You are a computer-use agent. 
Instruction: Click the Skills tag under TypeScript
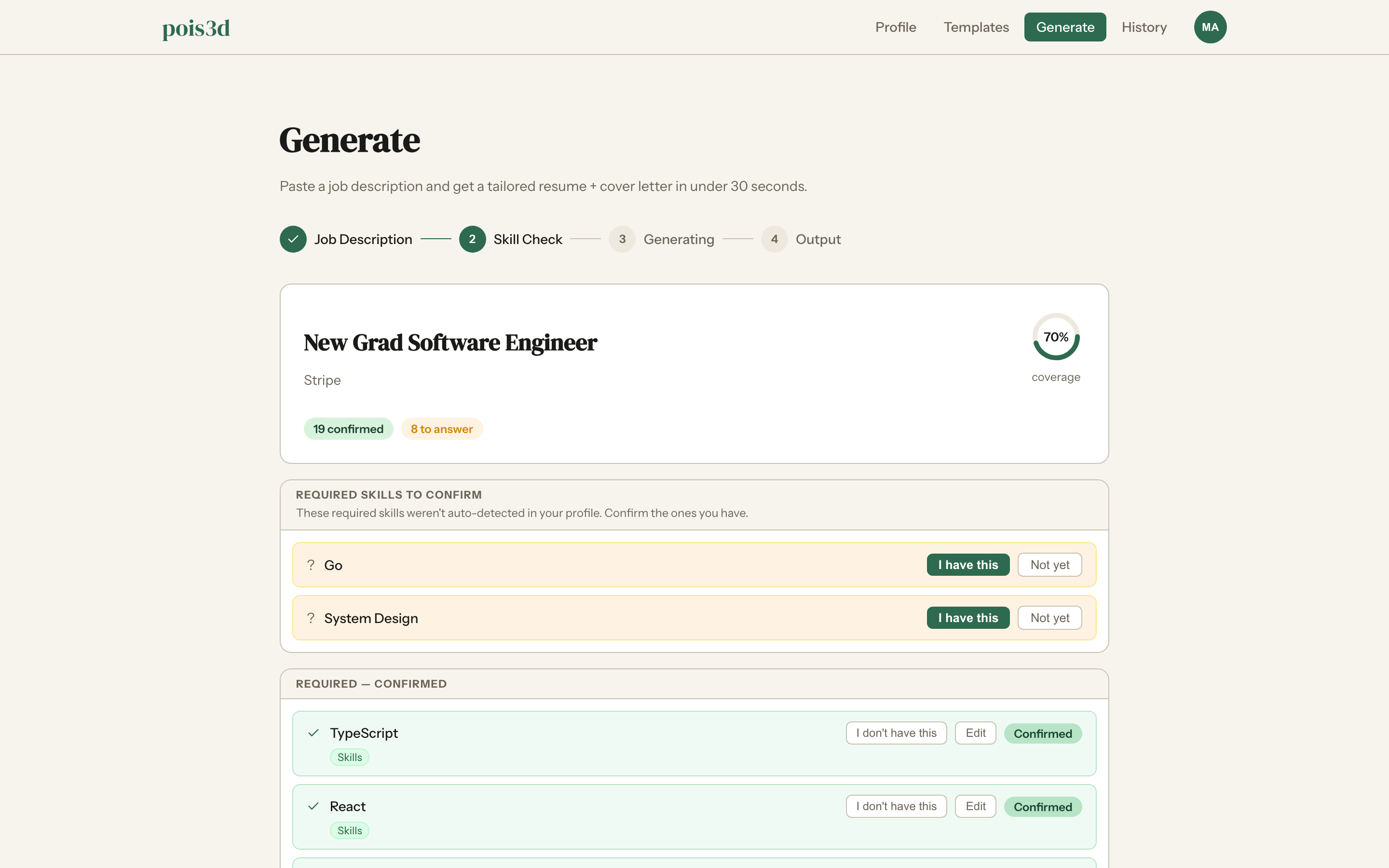coord(349,757)
